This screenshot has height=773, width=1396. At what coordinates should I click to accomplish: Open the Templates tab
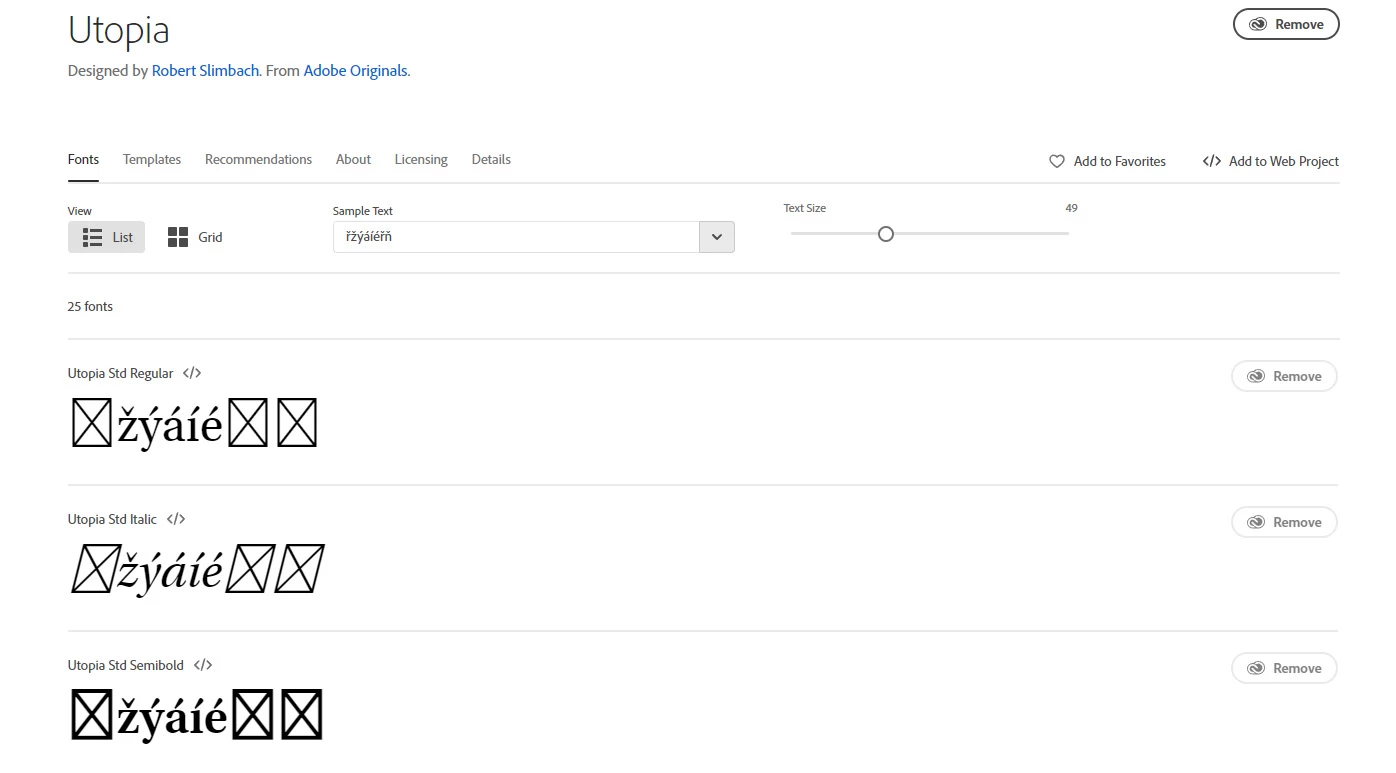click(152, 160)
